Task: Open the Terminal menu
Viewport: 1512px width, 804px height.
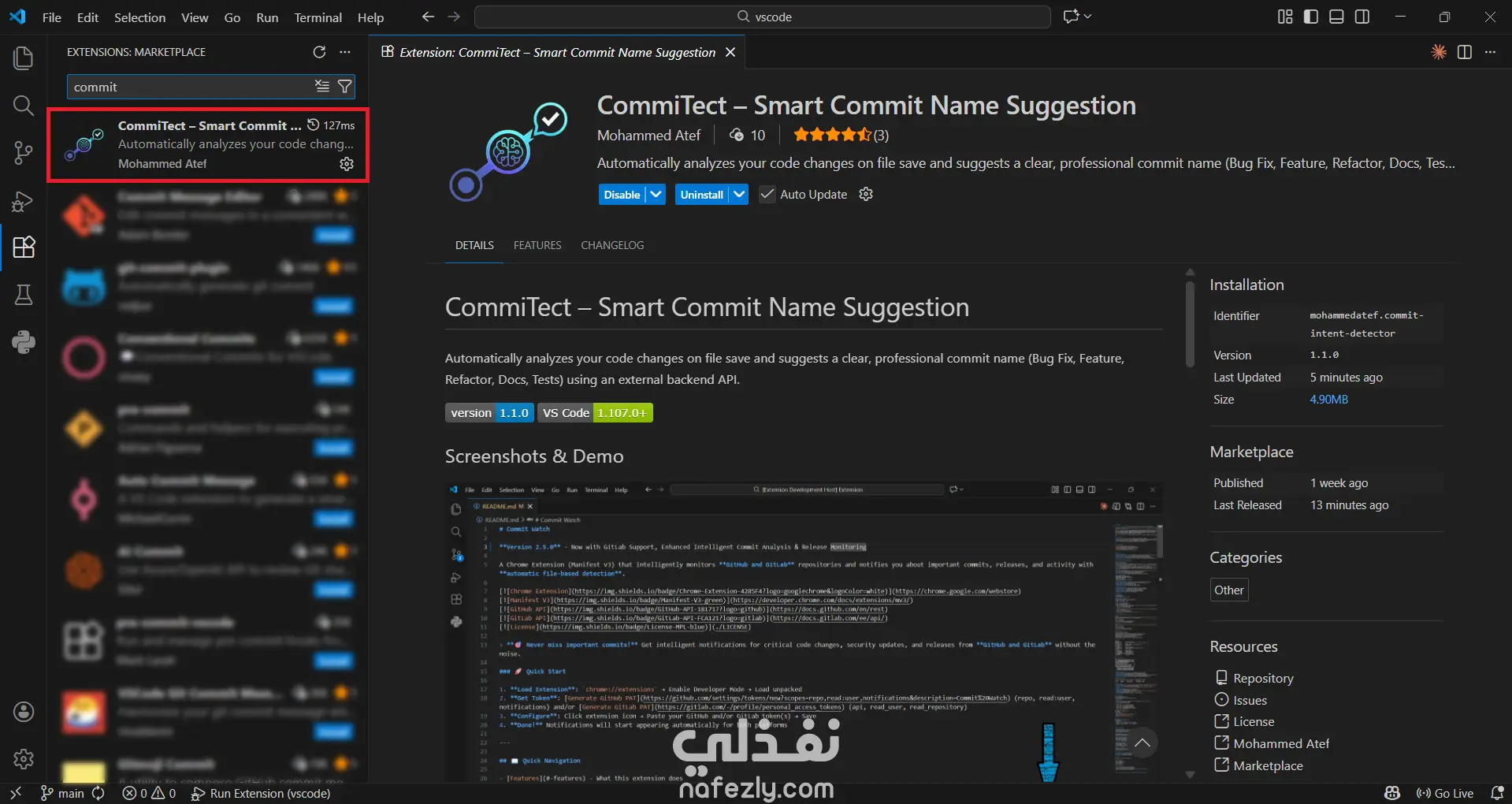Action: coord(318,17)
